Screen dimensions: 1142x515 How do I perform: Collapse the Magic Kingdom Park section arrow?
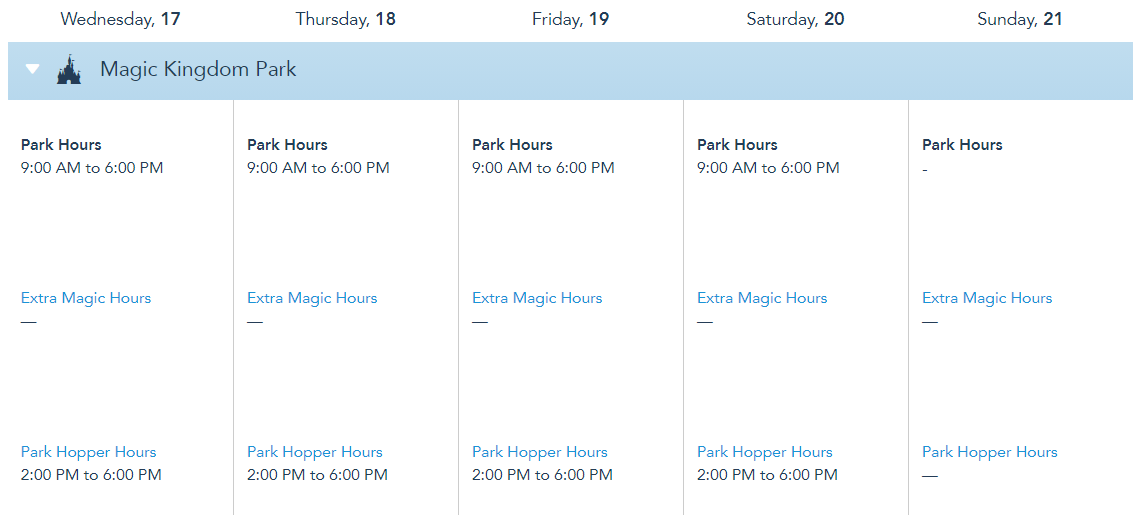(x=33, y=70)
